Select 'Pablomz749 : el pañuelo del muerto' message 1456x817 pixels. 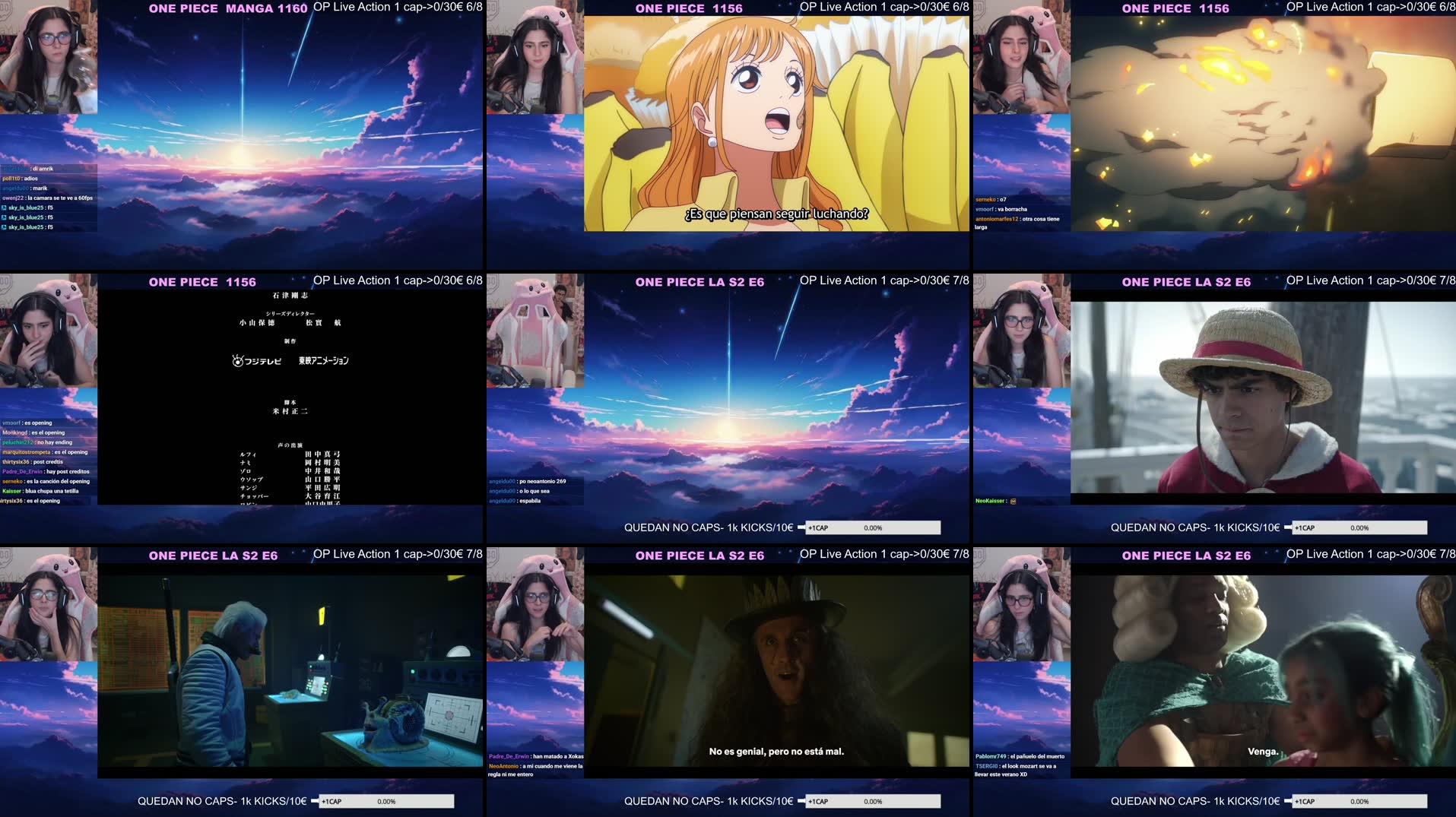point(1020,756)
